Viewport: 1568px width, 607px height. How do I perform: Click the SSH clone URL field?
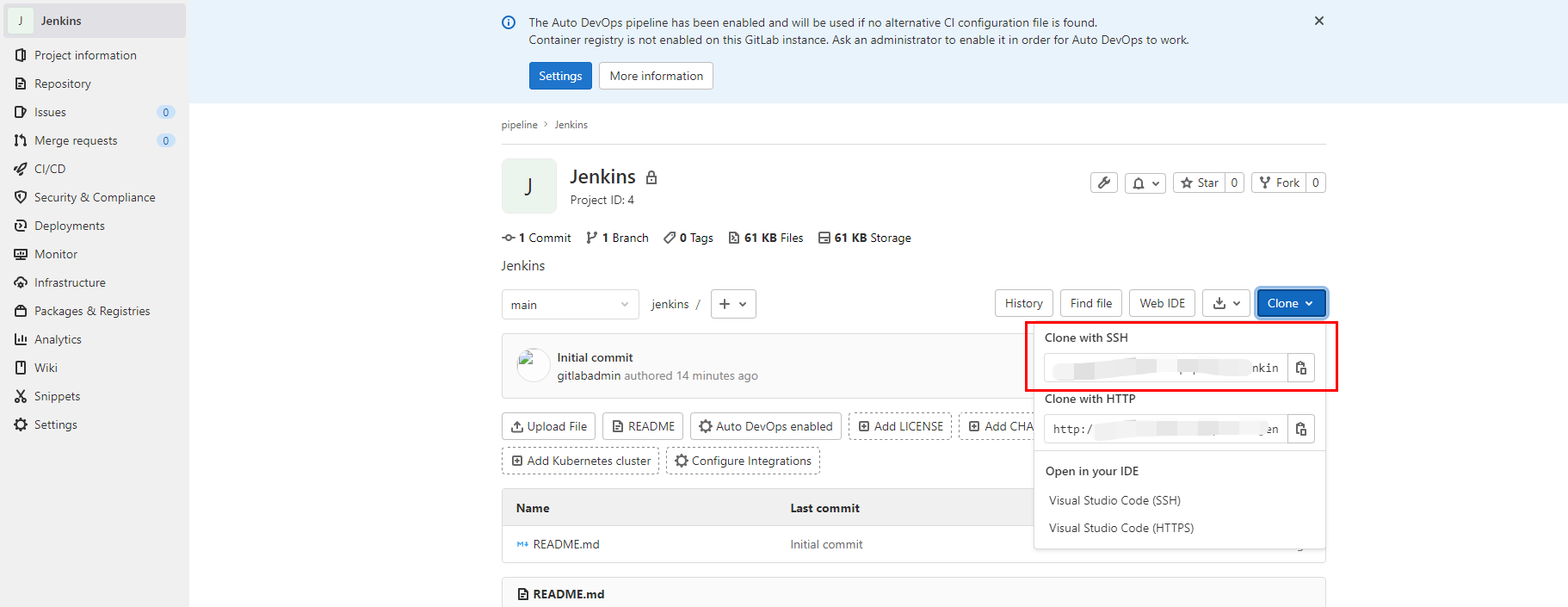coord(1166,368)
